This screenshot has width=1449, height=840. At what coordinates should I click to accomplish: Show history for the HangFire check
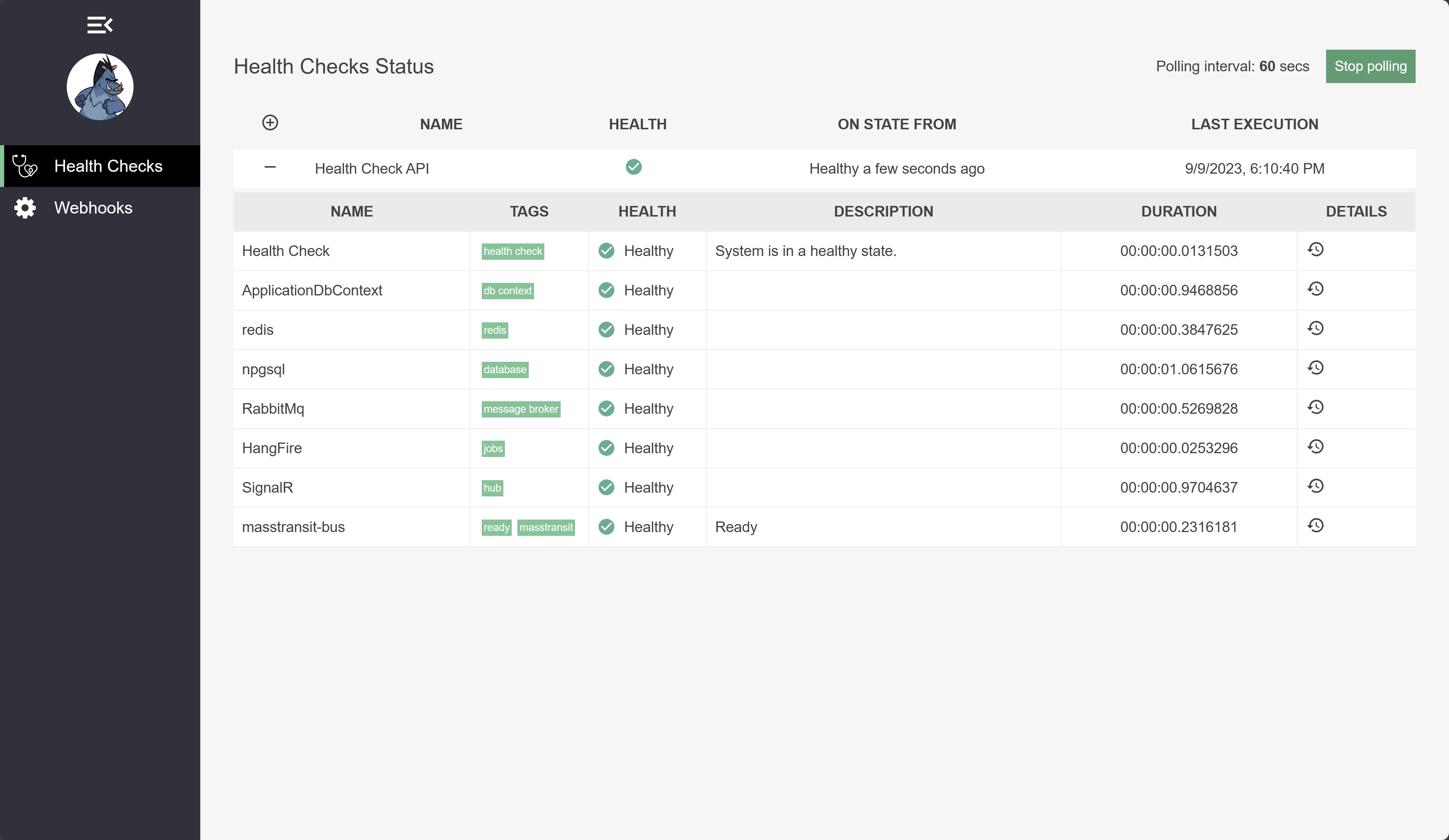click(x=1315, y=447)
